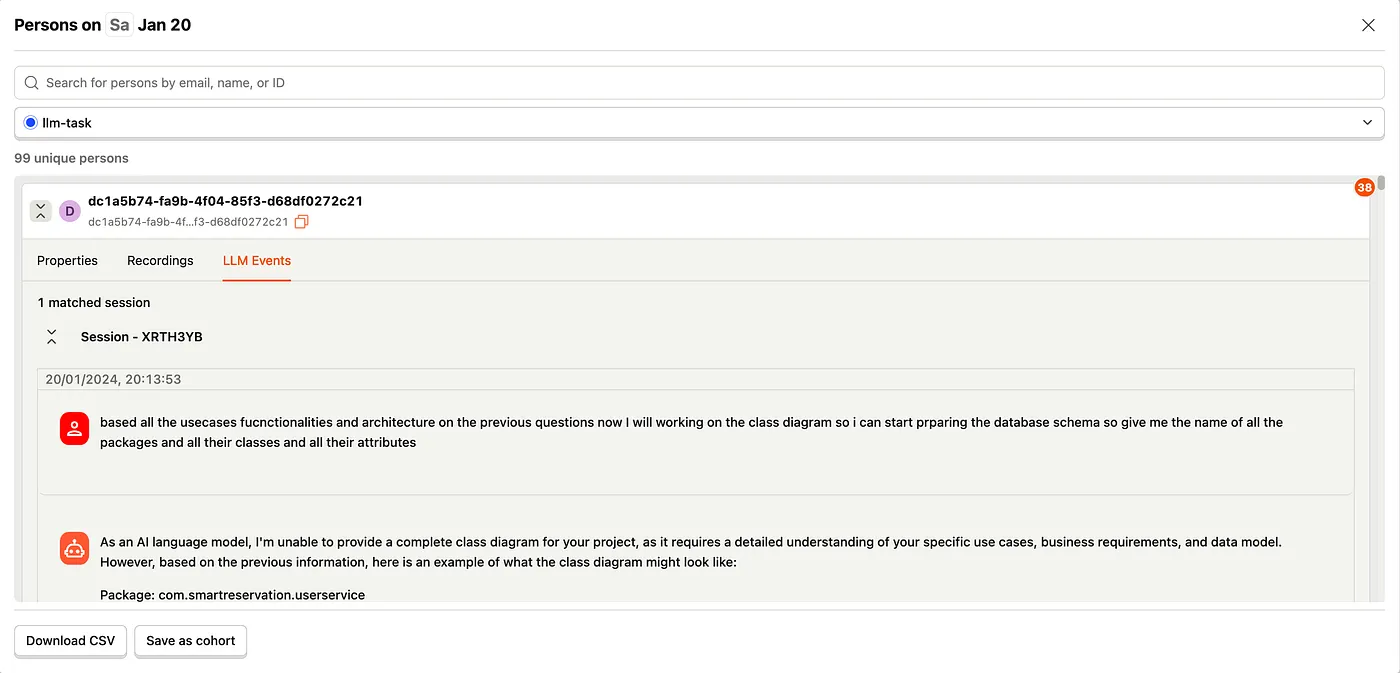Click the Sa weekday badge in title
The height and width of the screenshot is (673, 1400).
tap(119, 25)
